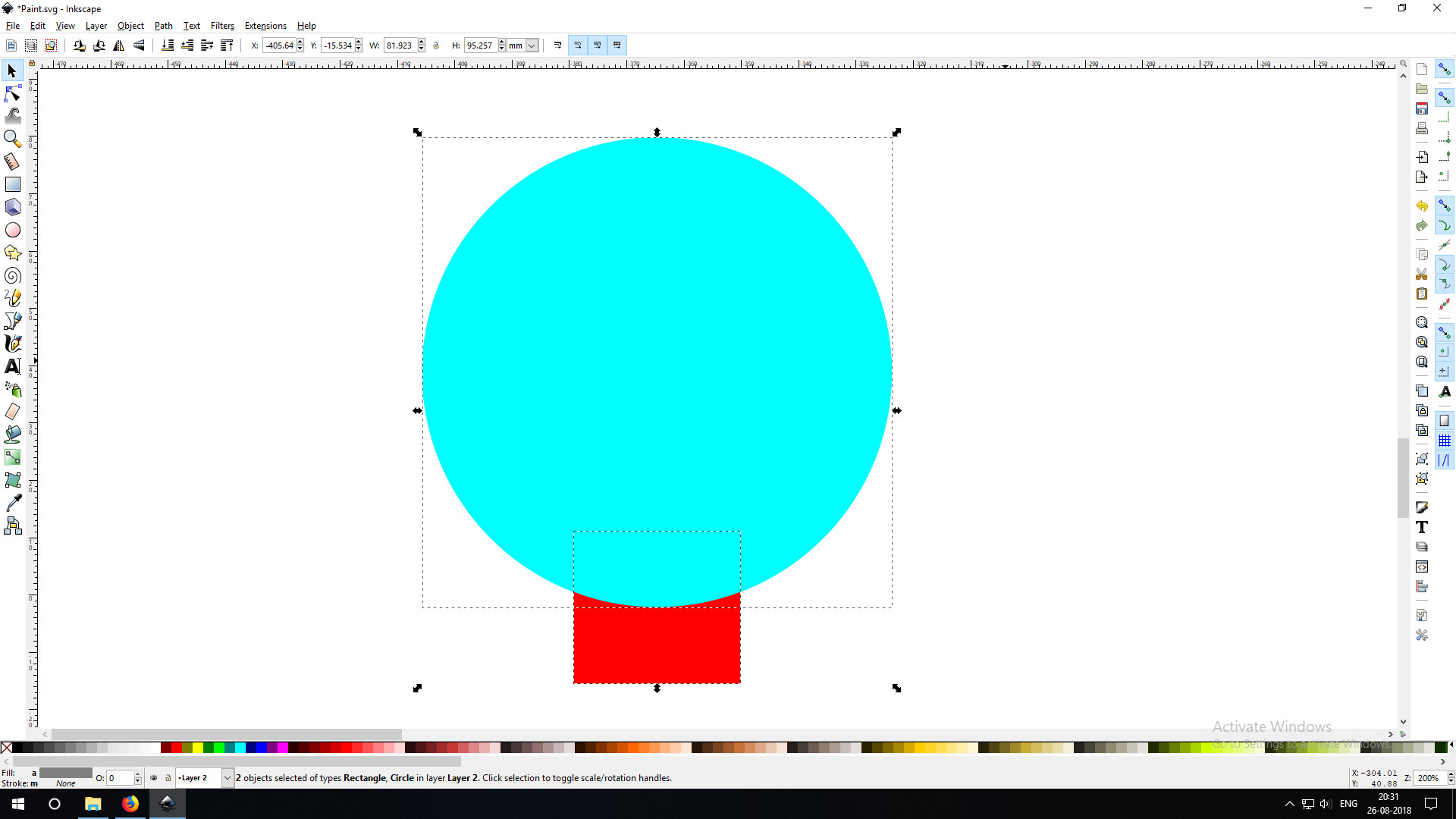Open the Filters menu

coord(222,26)
